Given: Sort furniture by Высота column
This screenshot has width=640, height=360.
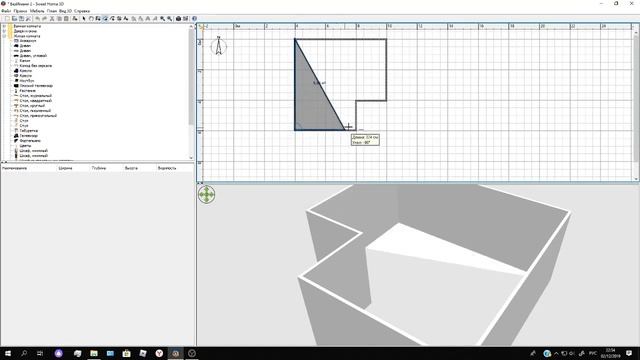Looking at the screenshot, I should (x=131, y=168).
